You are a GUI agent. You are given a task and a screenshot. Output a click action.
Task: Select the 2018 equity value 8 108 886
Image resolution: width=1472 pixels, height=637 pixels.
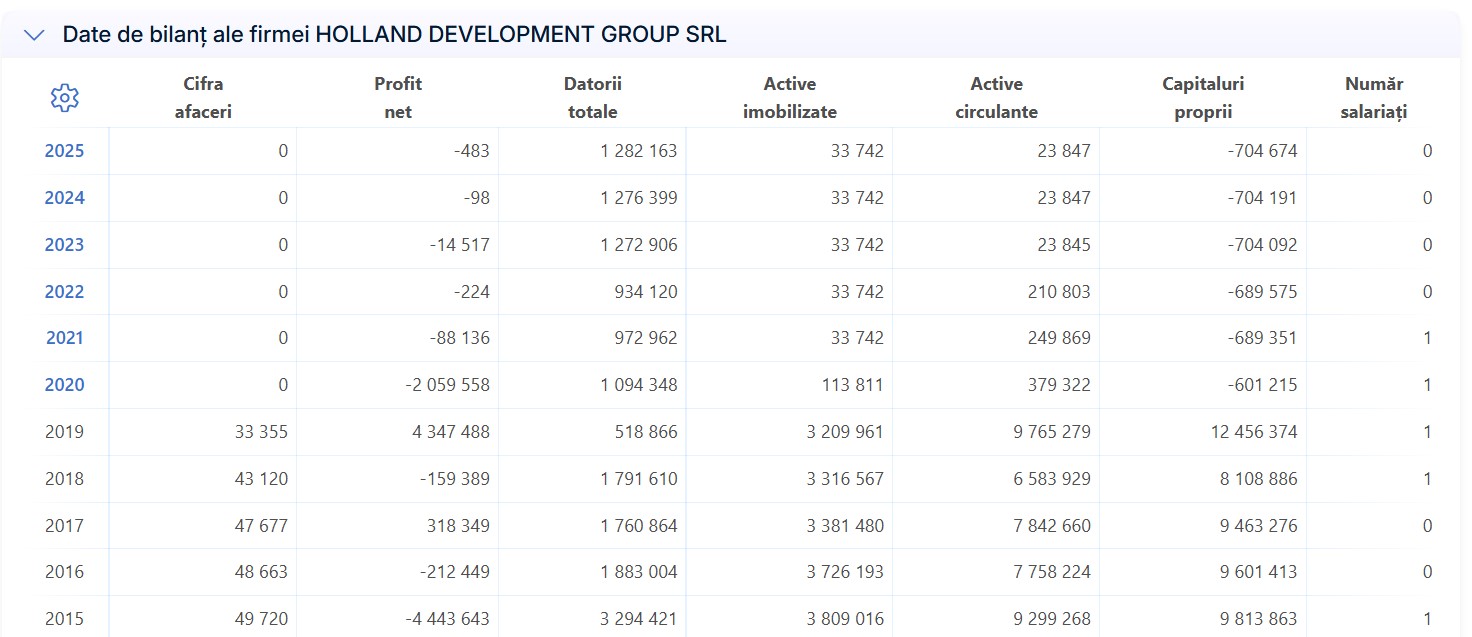point(1260,479)
